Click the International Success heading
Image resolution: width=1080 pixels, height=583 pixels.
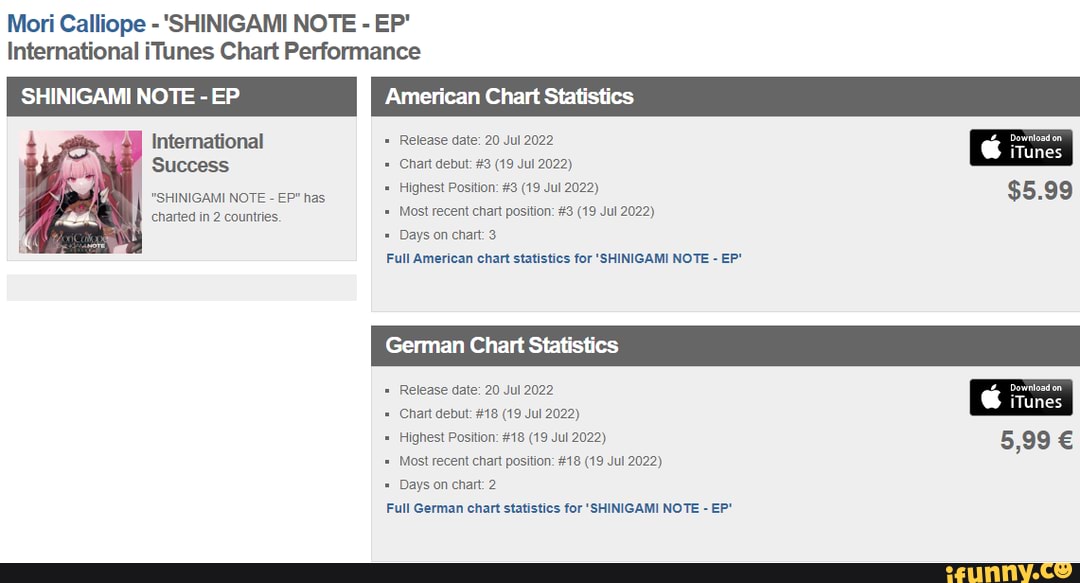coord(207,153)
